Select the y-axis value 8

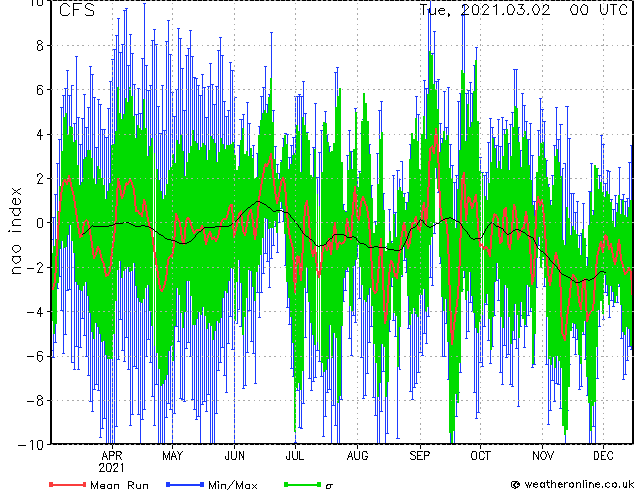[40, 46]
